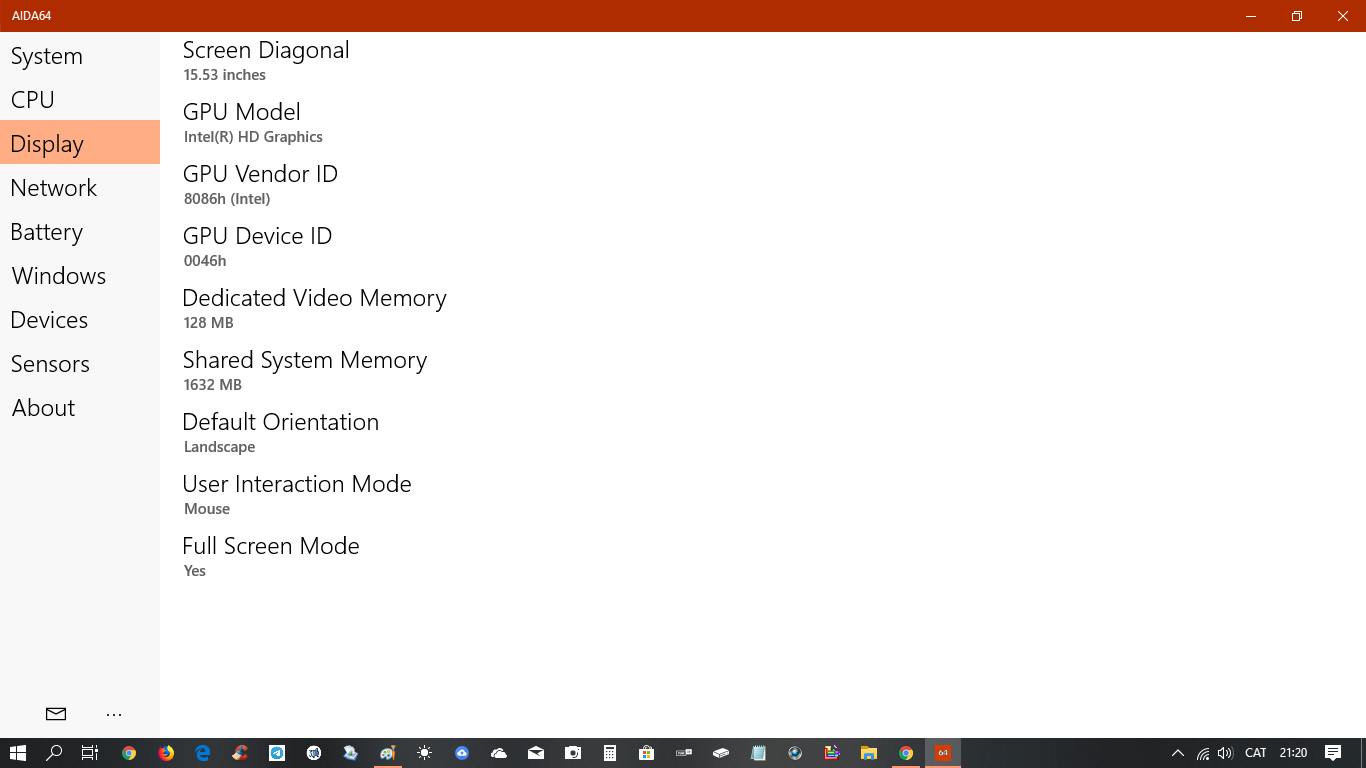The image size is (1366, 768).
Task: Open the three-dot more options menu
Action: coord(114,714)
